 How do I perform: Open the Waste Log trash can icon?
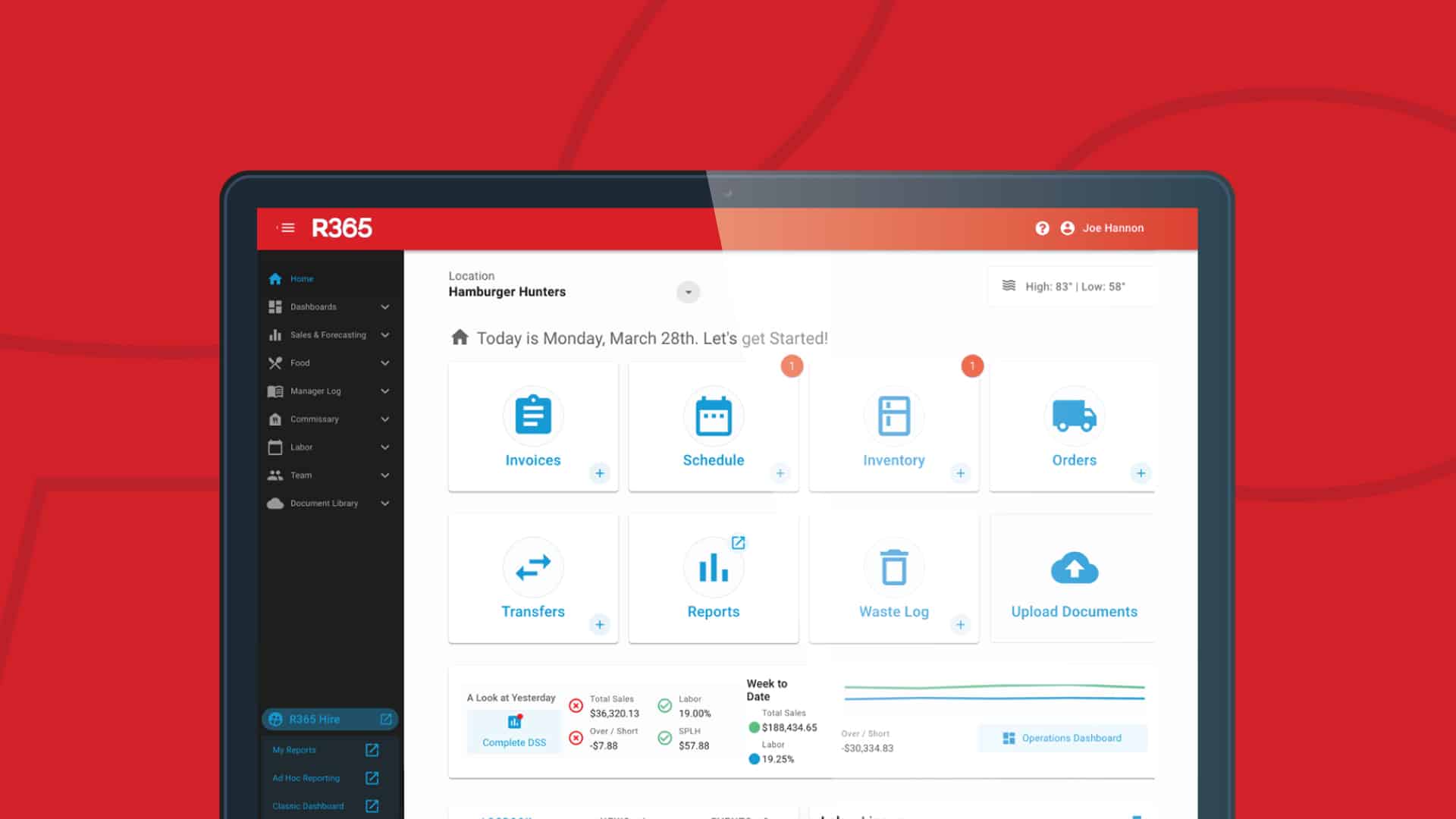(x=894, y=567)
